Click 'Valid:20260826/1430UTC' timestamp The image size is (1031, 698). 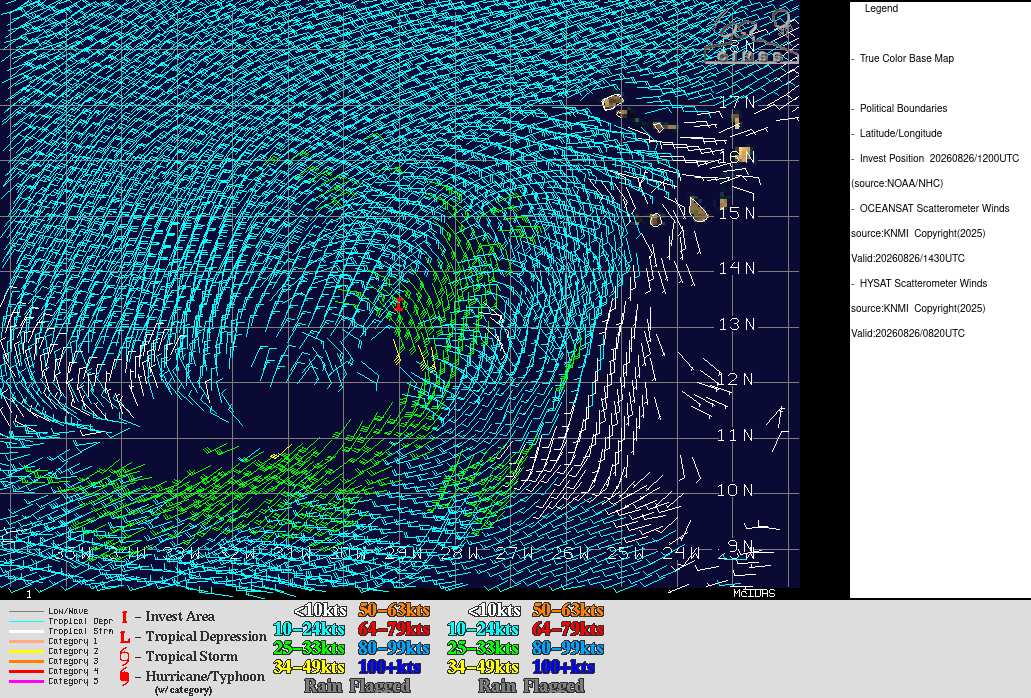coord(908,258)
